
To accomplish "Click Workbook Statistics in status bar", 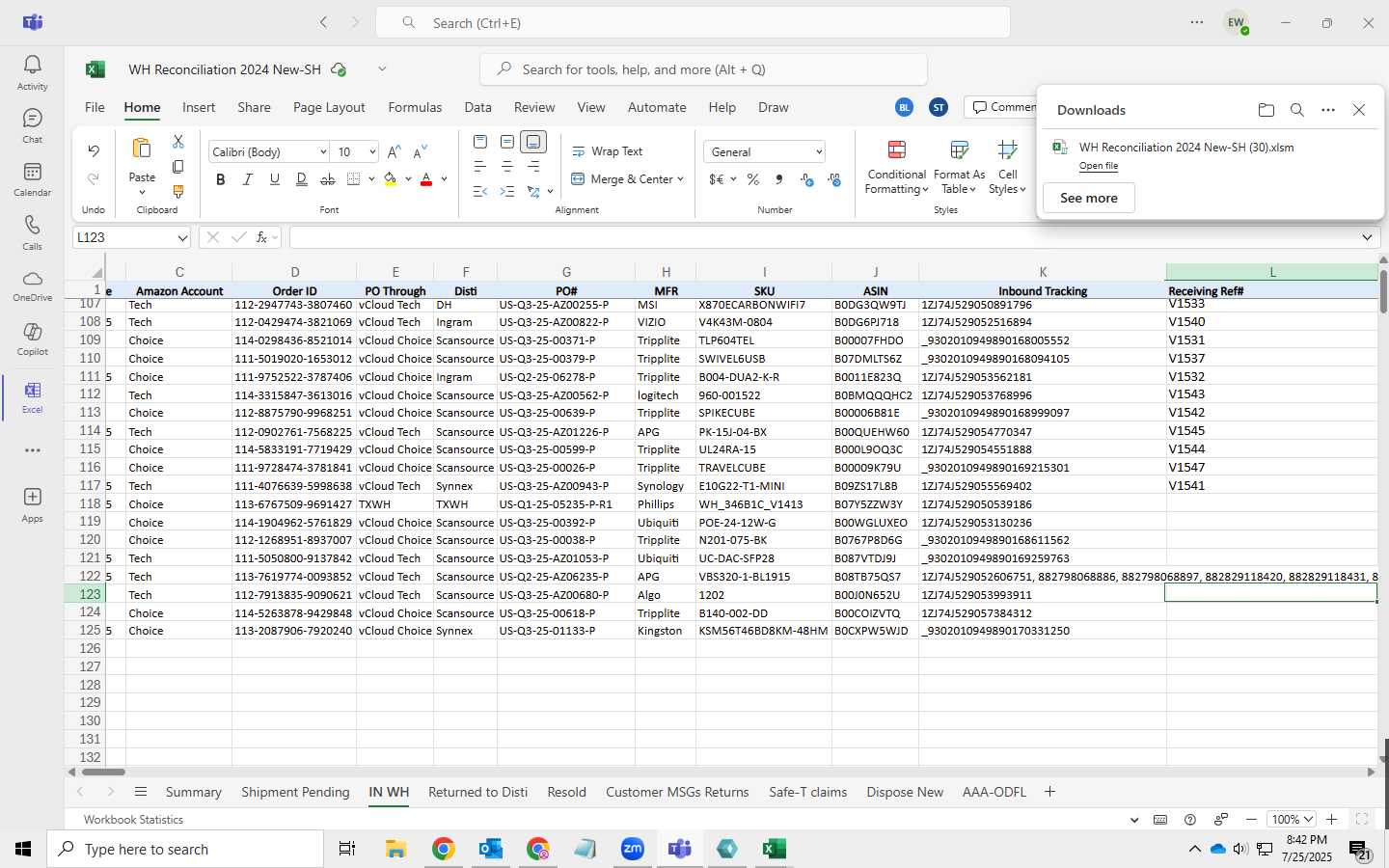I will click(x=133, y=820).
